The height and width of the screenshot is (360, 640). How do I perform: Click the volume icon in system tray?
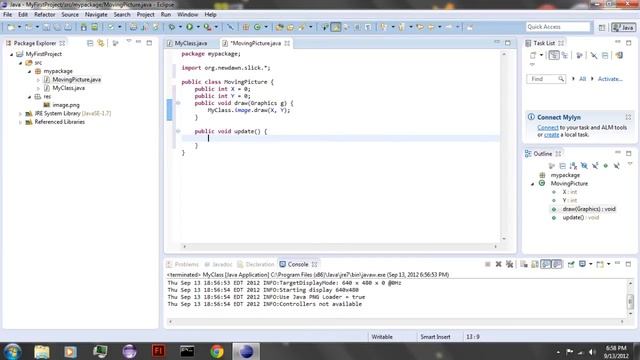pyautogui.click(x=592, y=352)
